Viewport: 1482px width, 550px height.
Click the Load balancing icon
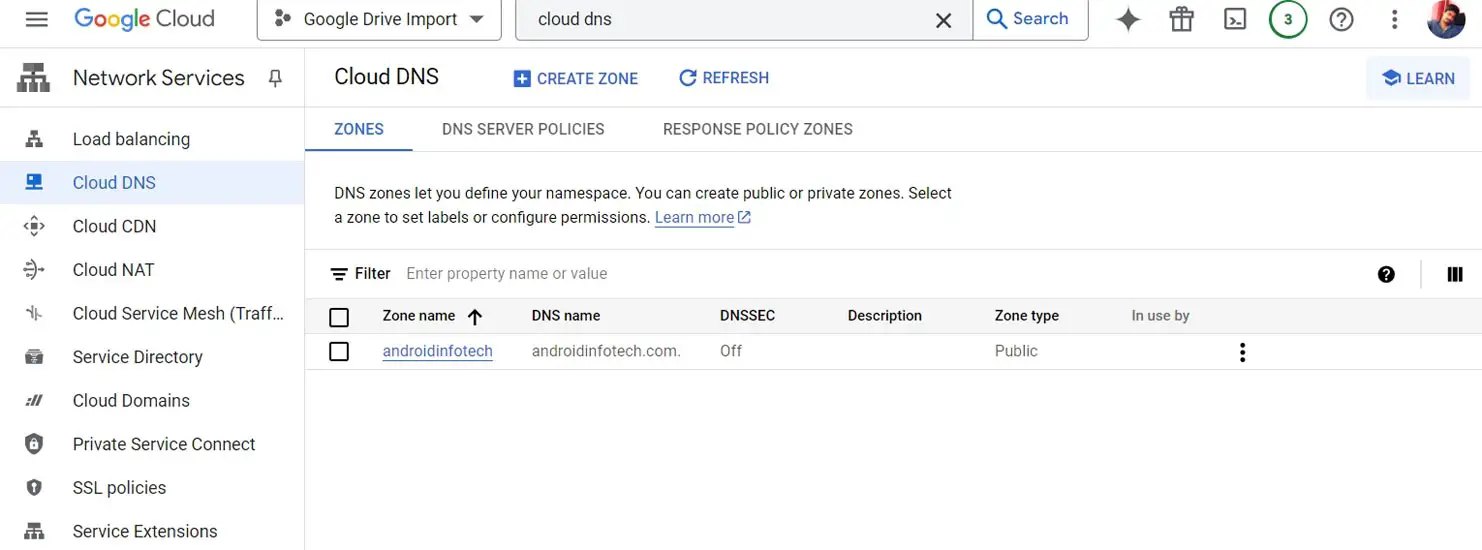coord(34,139)
